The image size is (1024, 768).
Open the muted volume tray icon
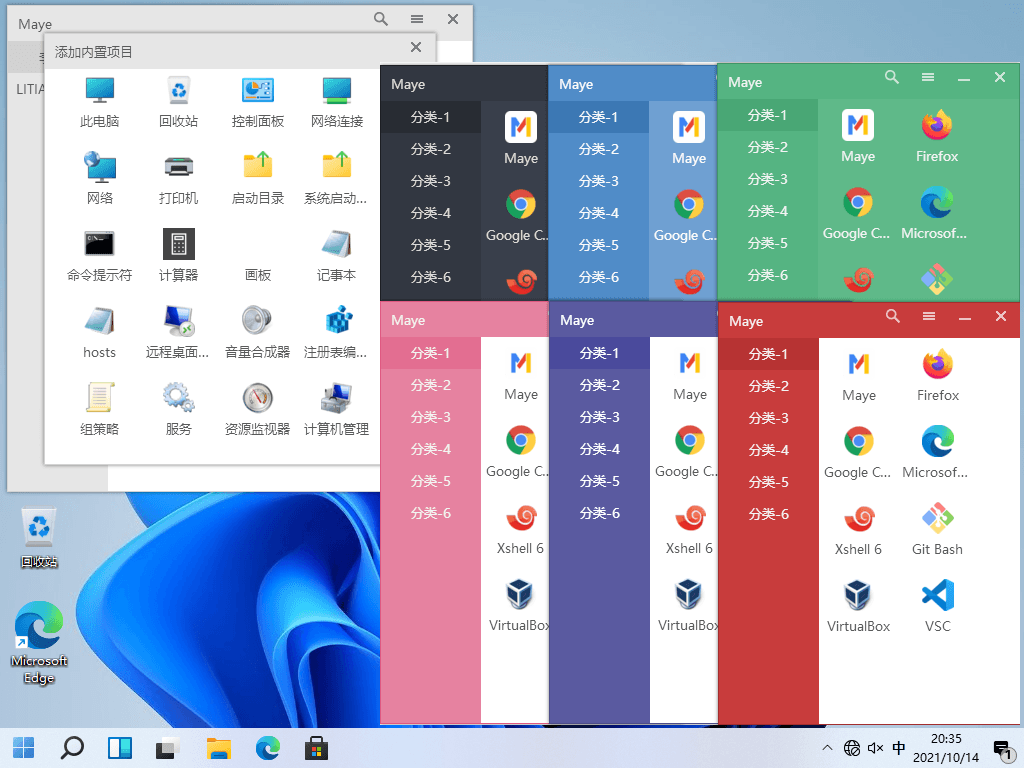[875, 748]
